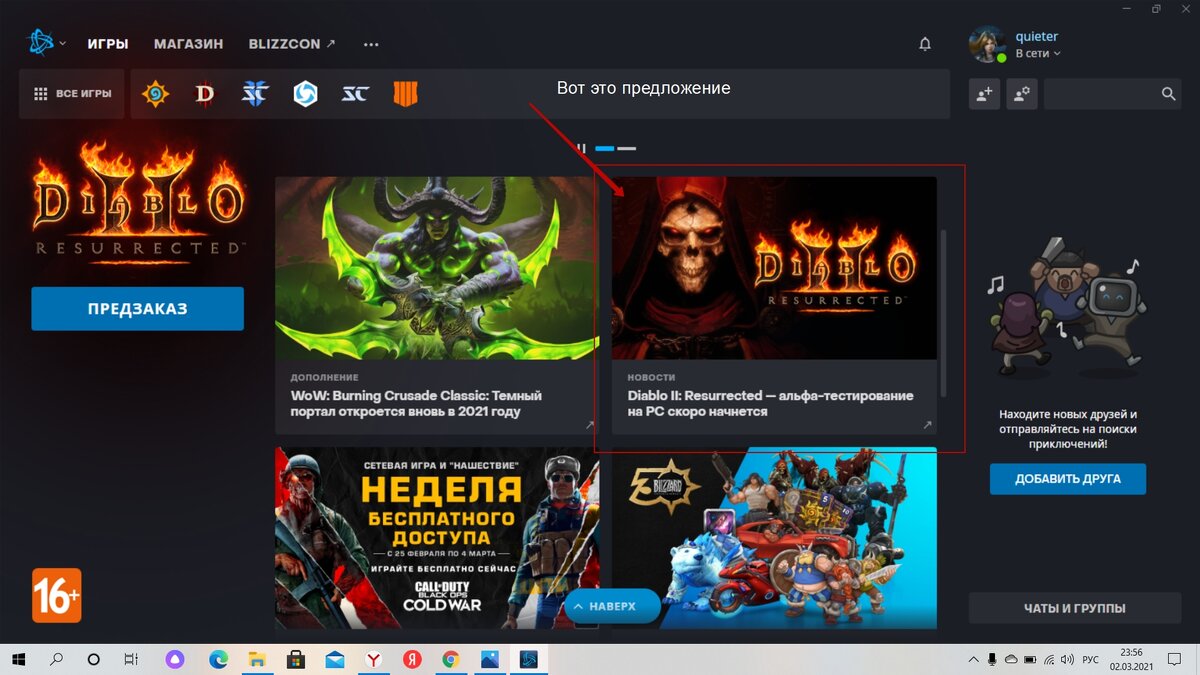Open the Cold War free access week card
This screenshot has height=675, width=1200.
click(x=437, y=538)
